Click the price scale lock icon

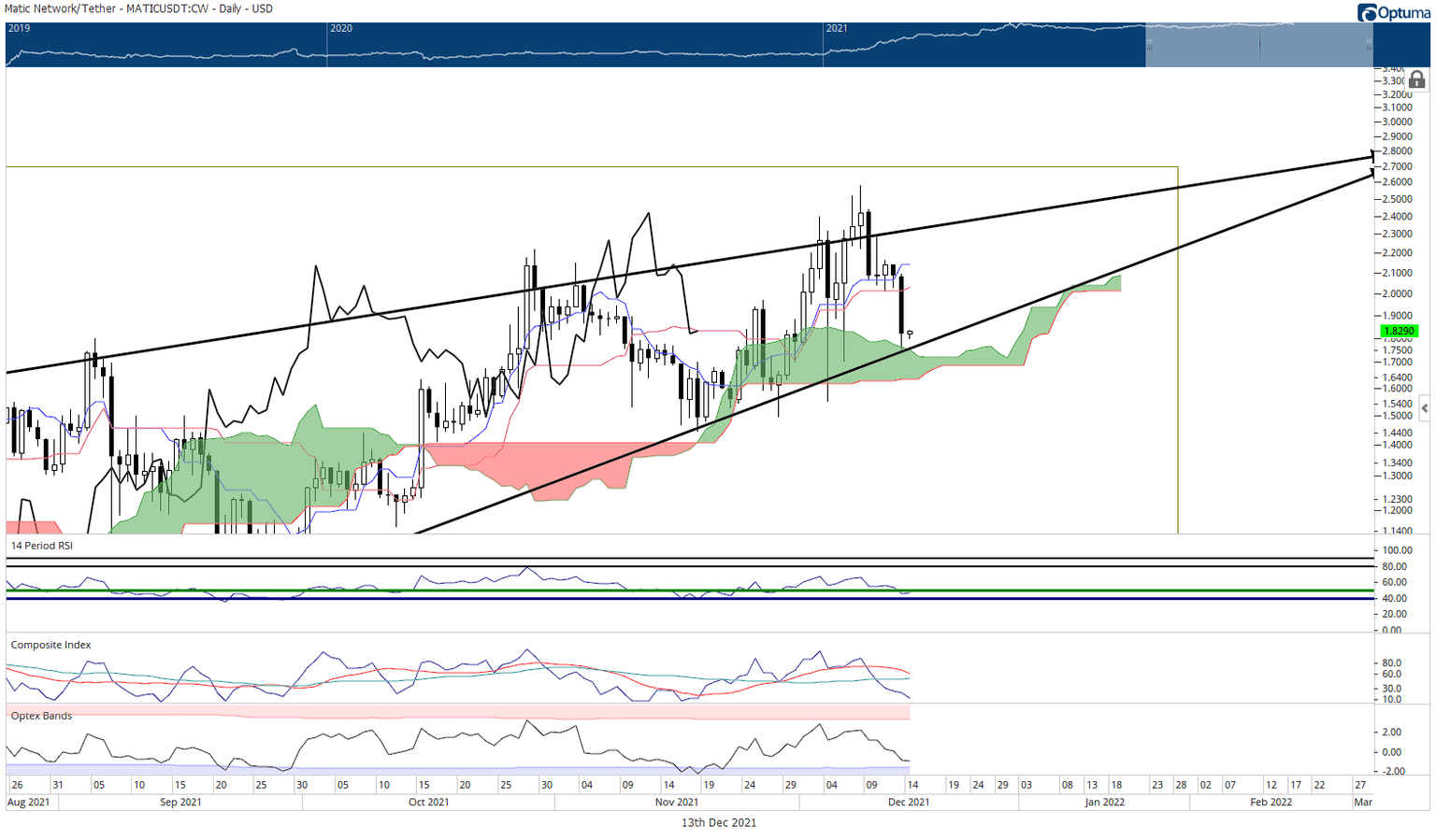click(x=1416, y=80)
